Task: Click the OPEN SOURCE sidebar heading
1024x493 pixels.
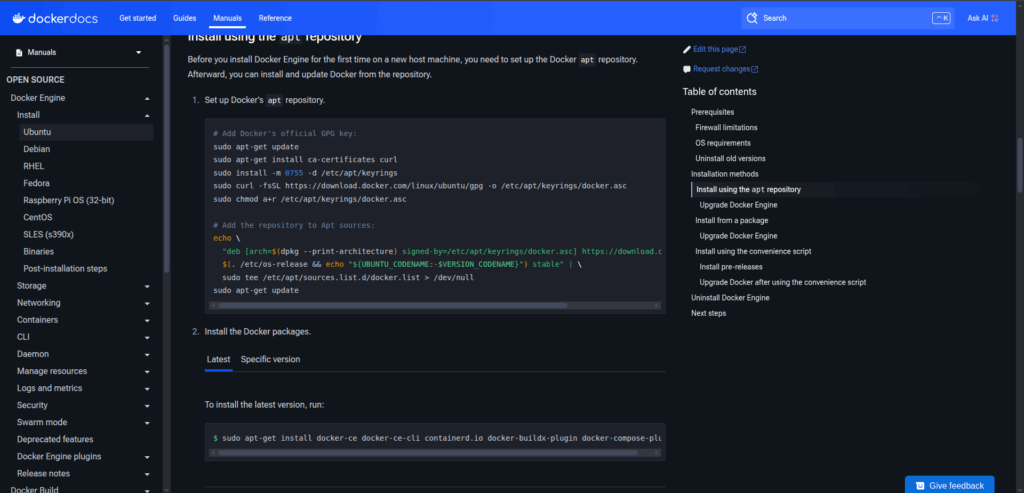Action: pyautogui.click(x=35, y=80)
